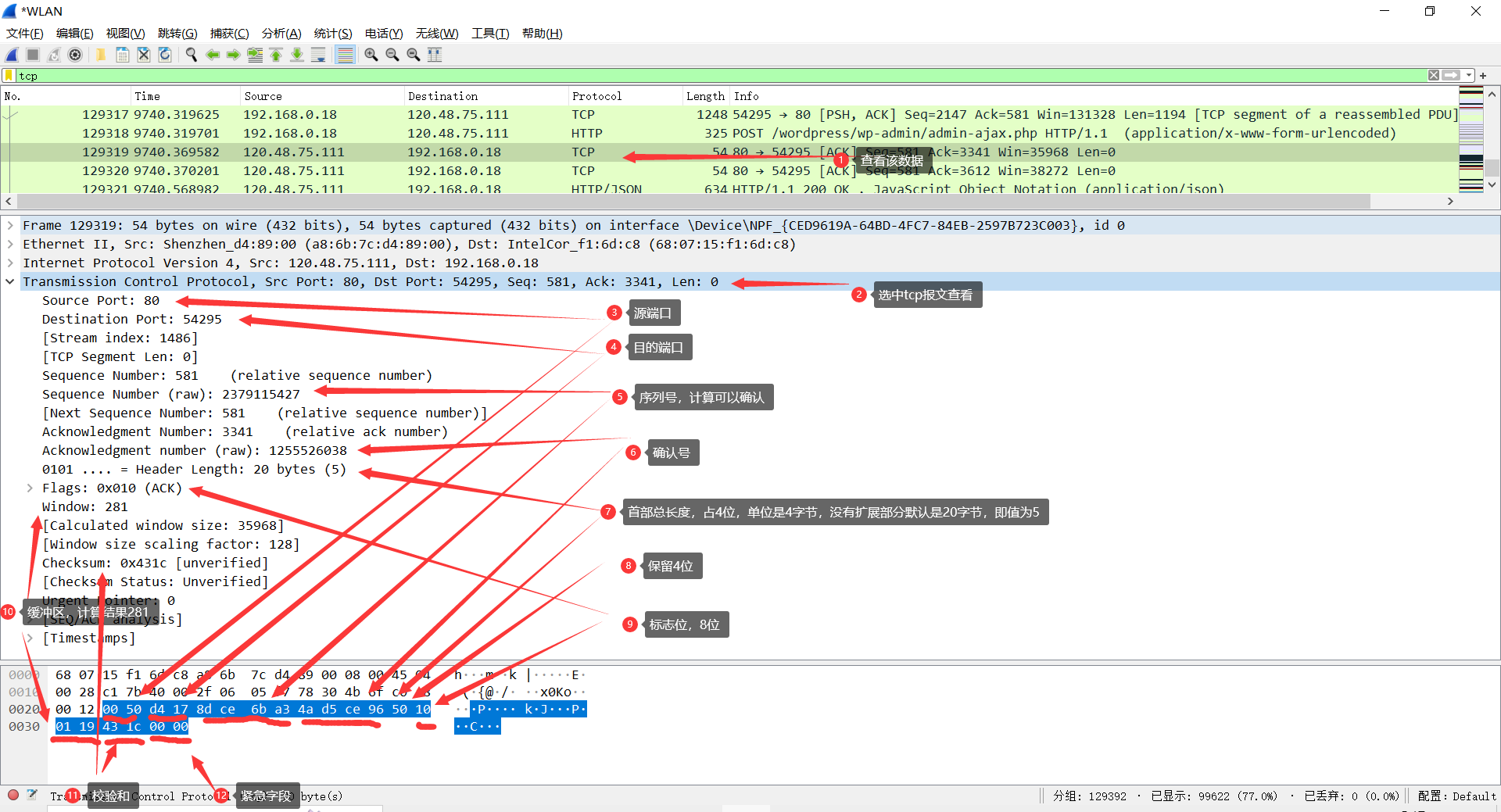This screenshot has width=1501, height=812.
Task: Open the 编辑(E) menu
Action: (x=74, y=33)
